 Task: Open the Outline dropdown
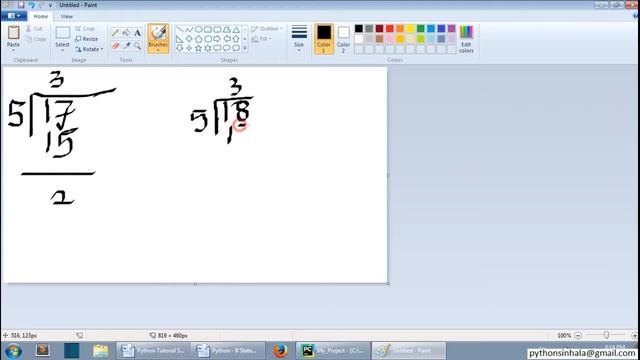[x=267, y=29]
